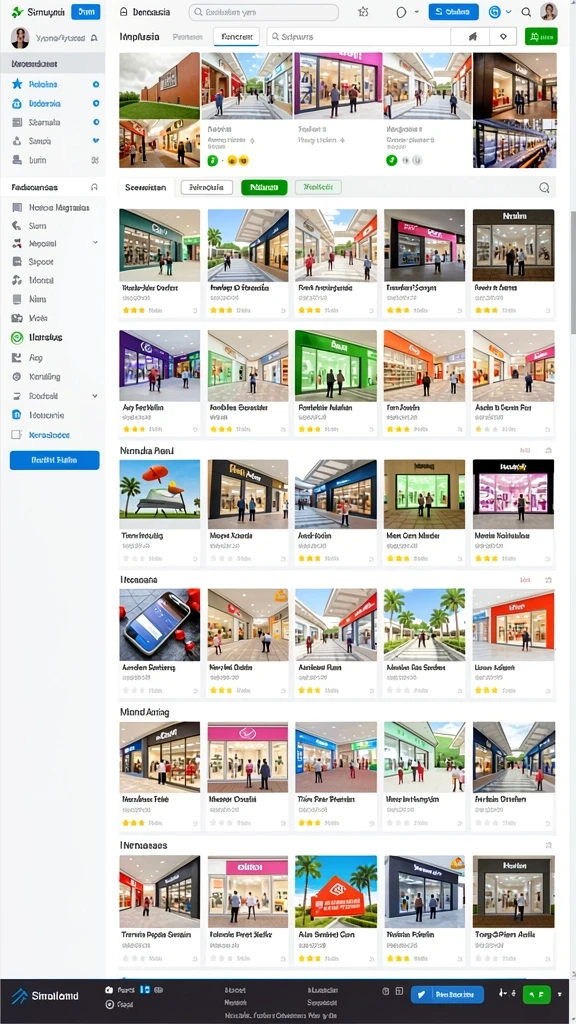Click inside the rounded search field in the top bar
Viewport: 576px width, 1024px height.
click(264, 12)
